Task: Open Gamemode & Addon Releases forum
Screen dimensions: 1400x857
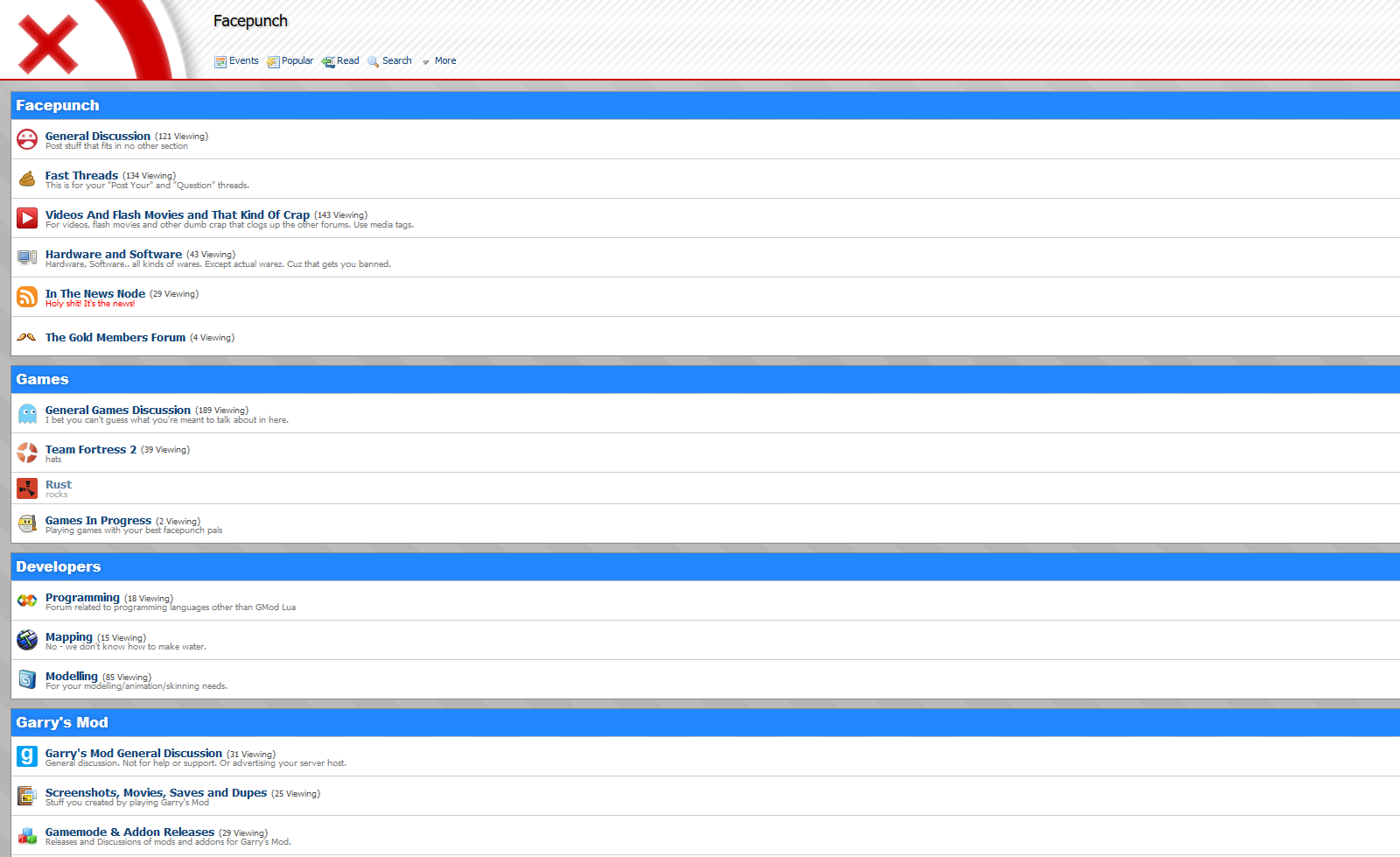Action: pos(129,832)
